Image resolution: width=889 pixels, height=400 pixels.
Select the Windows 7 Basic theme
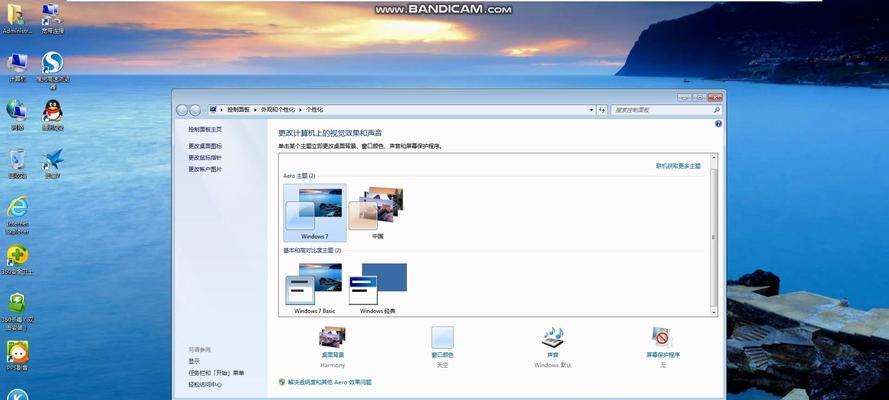pyautogui.click(x=315, y=288)
